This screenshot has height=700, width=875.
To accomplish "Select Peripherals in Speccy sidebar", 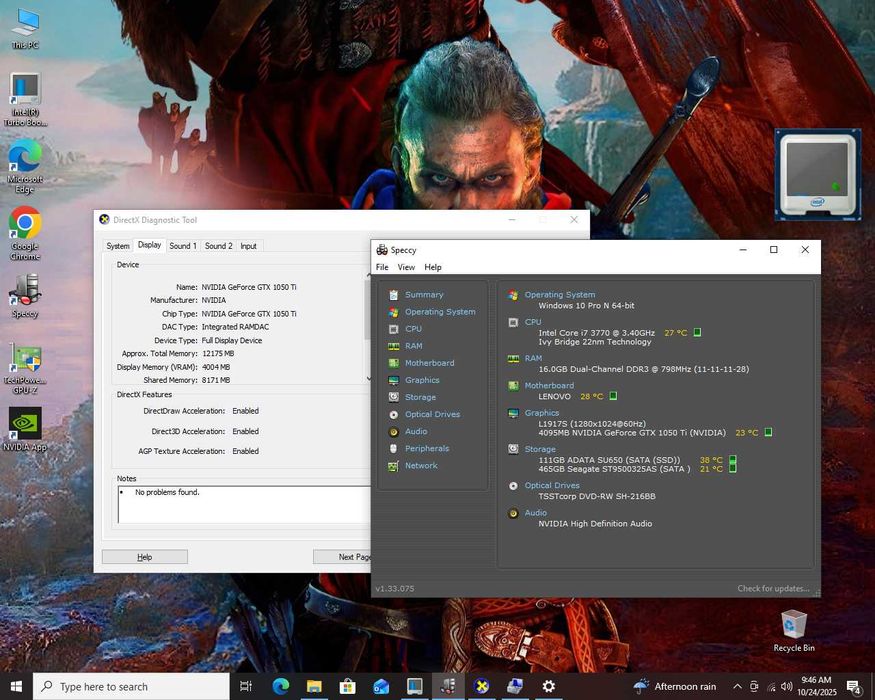I will [x=427, y=448].
